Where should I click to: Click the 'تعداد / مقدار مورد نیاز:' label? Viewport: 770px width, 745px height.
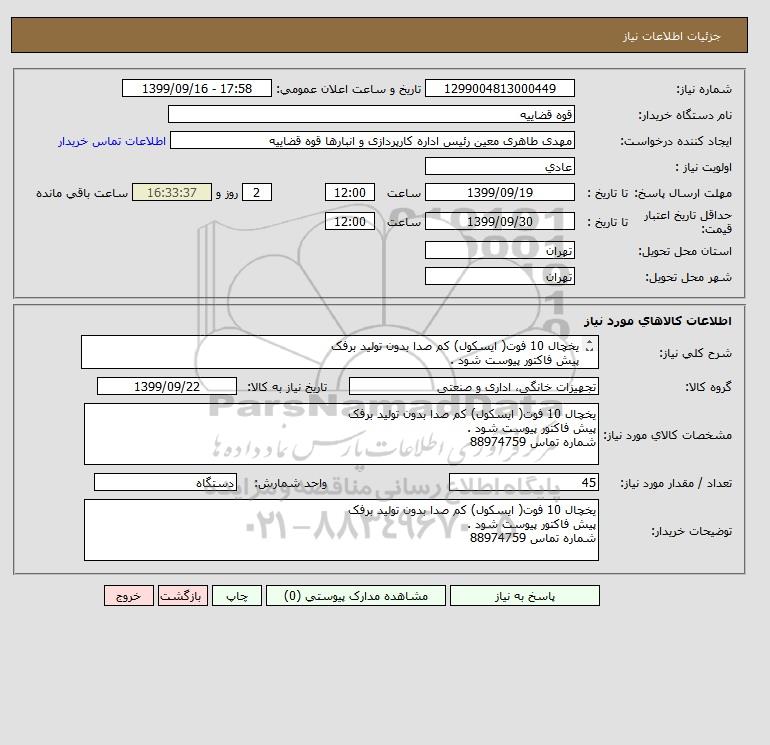(x=676, y=483)
